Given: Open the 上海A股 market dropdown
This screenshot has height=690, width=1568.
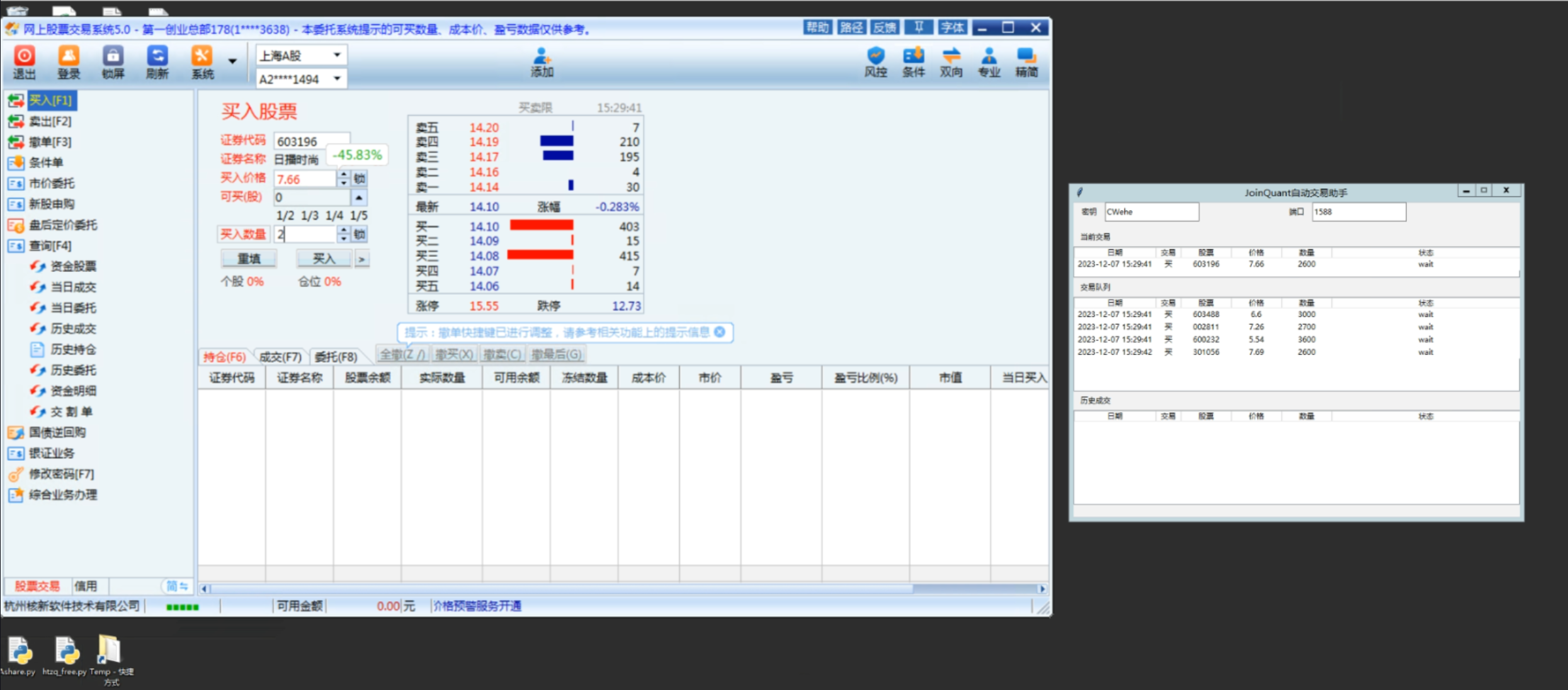Looking at the screenshot, I should click(337, 55).
